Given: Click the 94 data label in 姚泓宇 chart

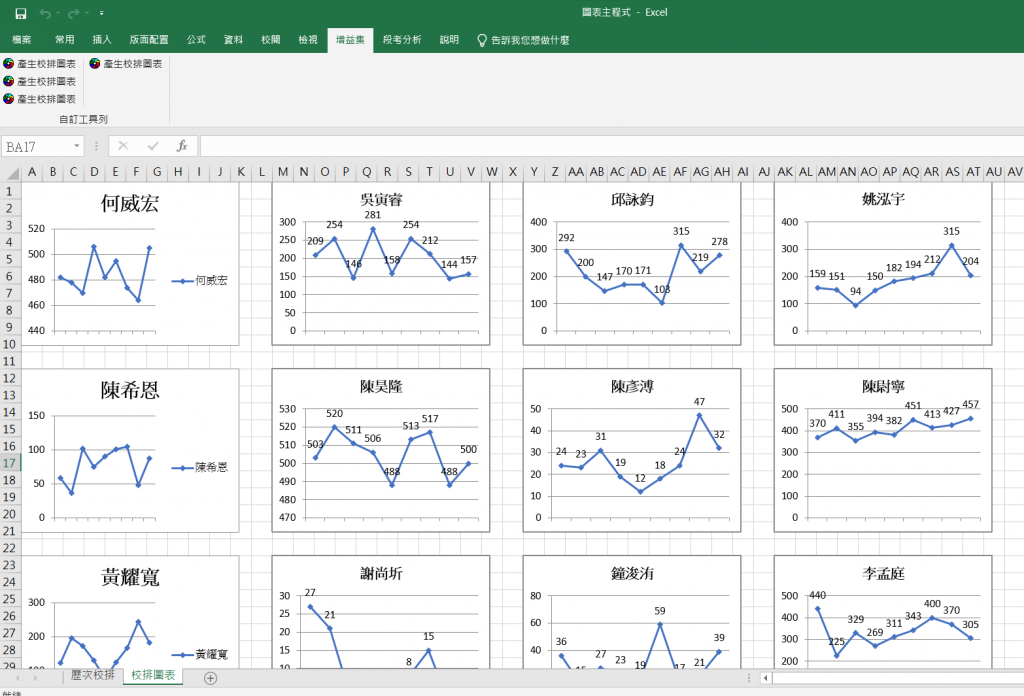Looking at the screenshot, I should tap(856, 291).
